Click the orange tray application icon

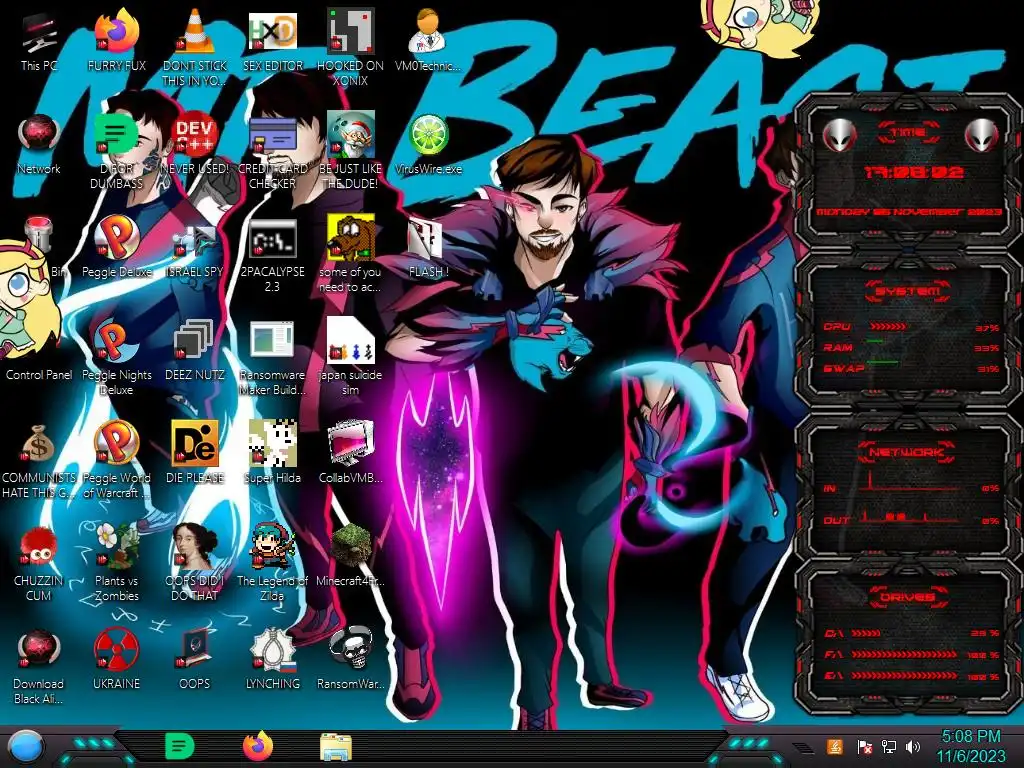tap(834, 746)
